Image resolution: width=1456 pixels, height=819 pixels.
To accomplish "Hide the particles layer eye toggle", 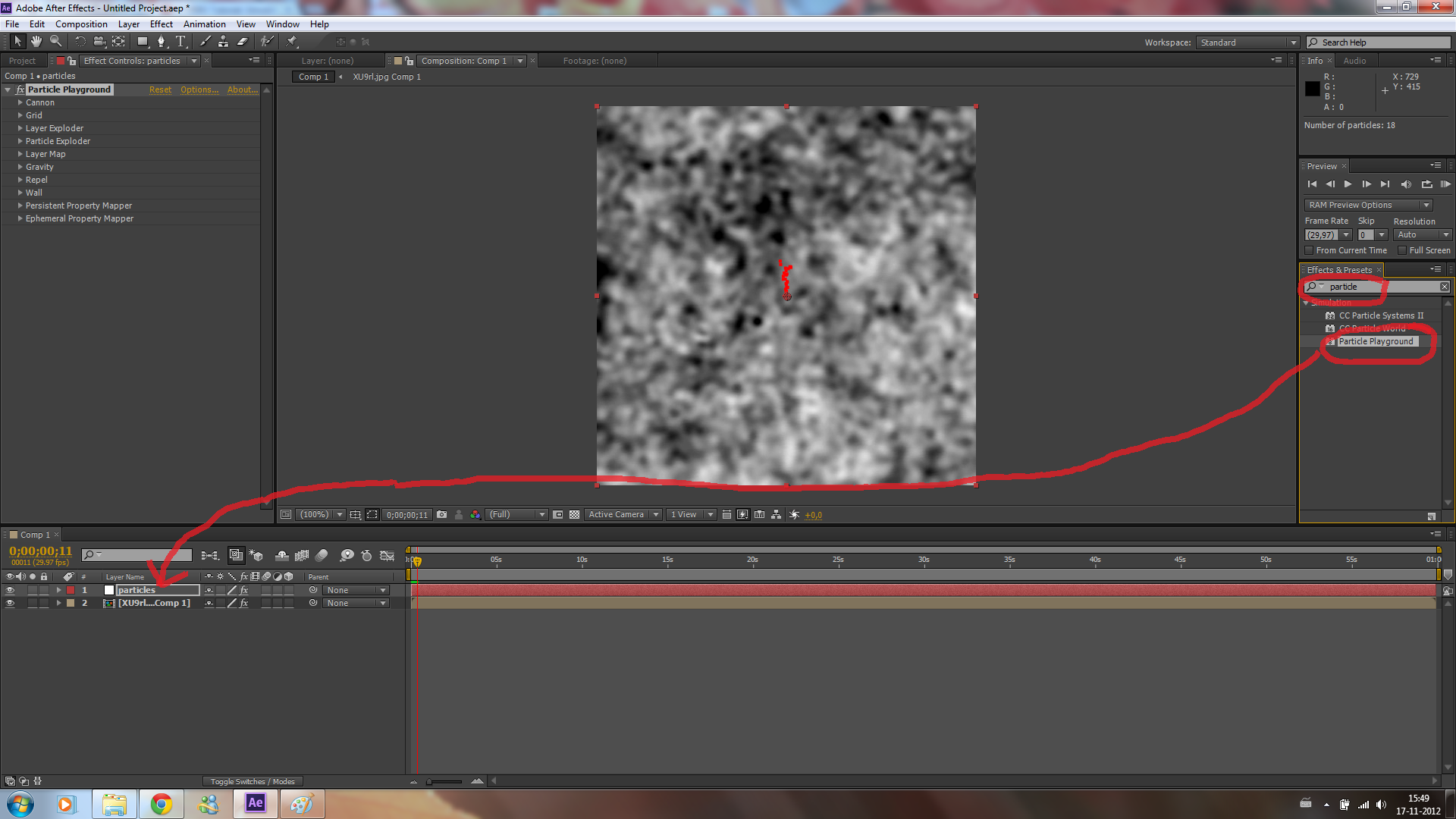I will coord(10,590).
